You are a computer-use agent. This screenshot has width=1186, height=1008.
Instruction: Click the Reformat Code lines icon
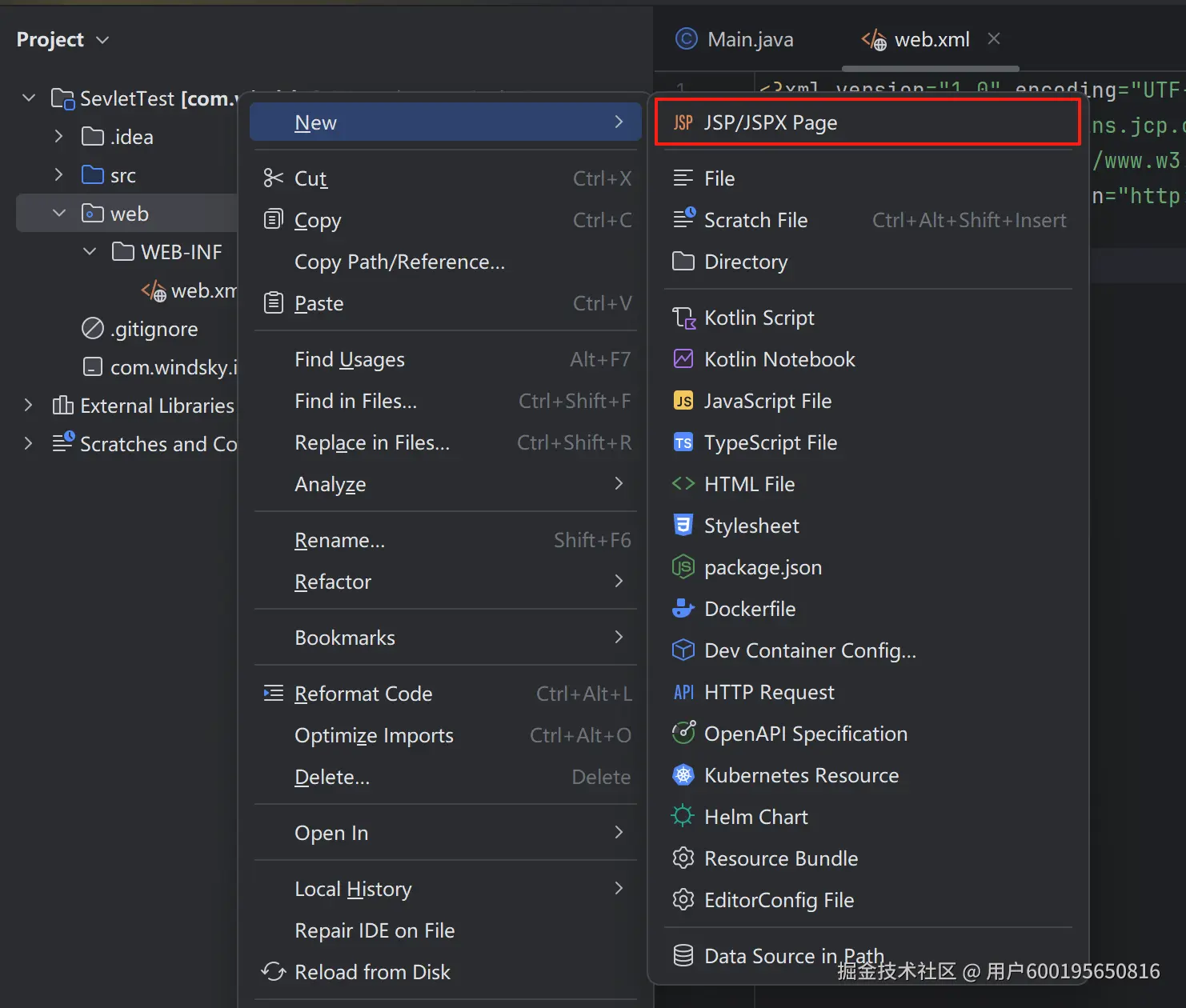point(274,694)
